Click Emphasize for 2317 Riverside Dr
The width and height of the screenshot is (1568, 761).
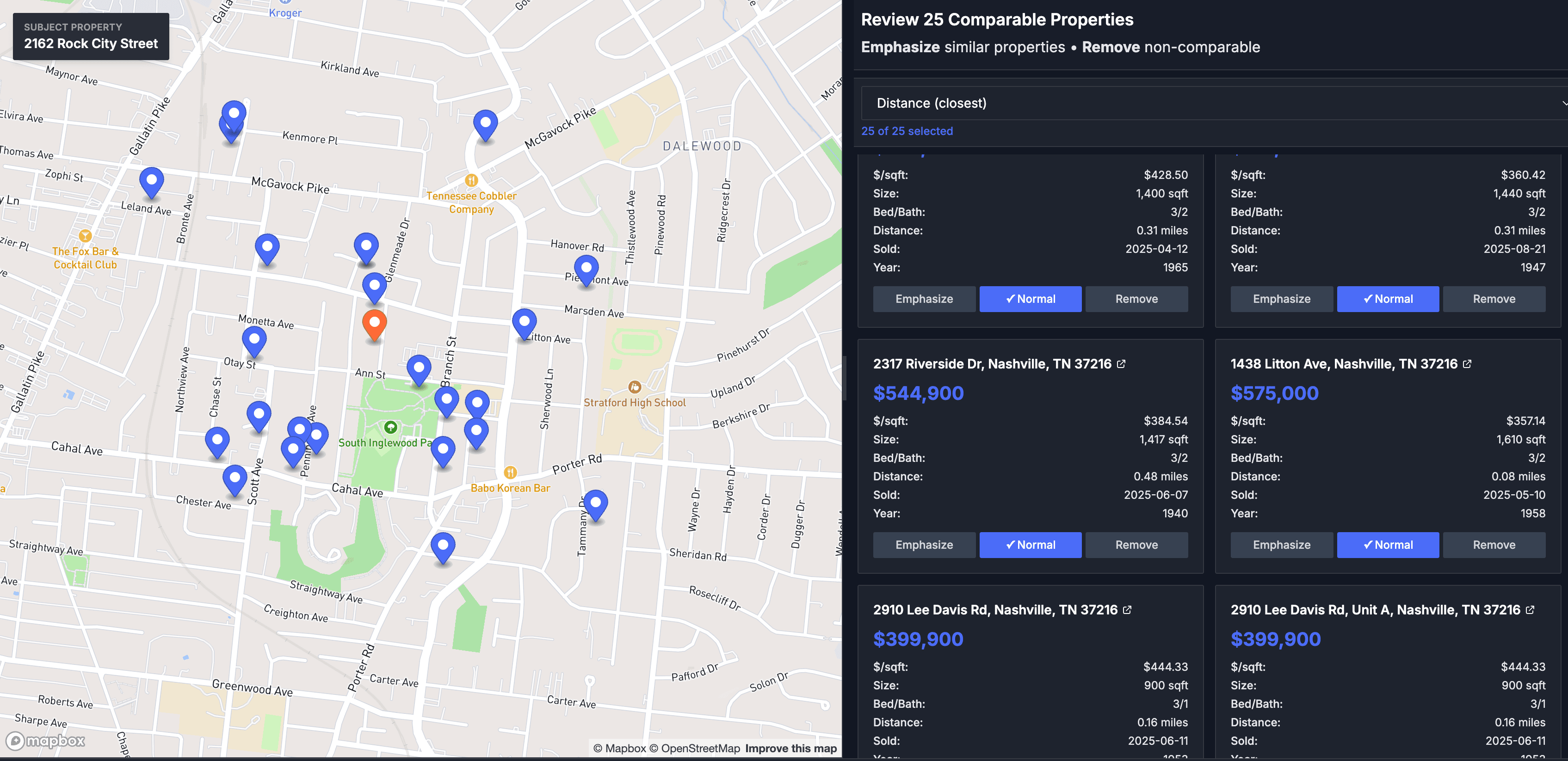click(x=924, y=545)
